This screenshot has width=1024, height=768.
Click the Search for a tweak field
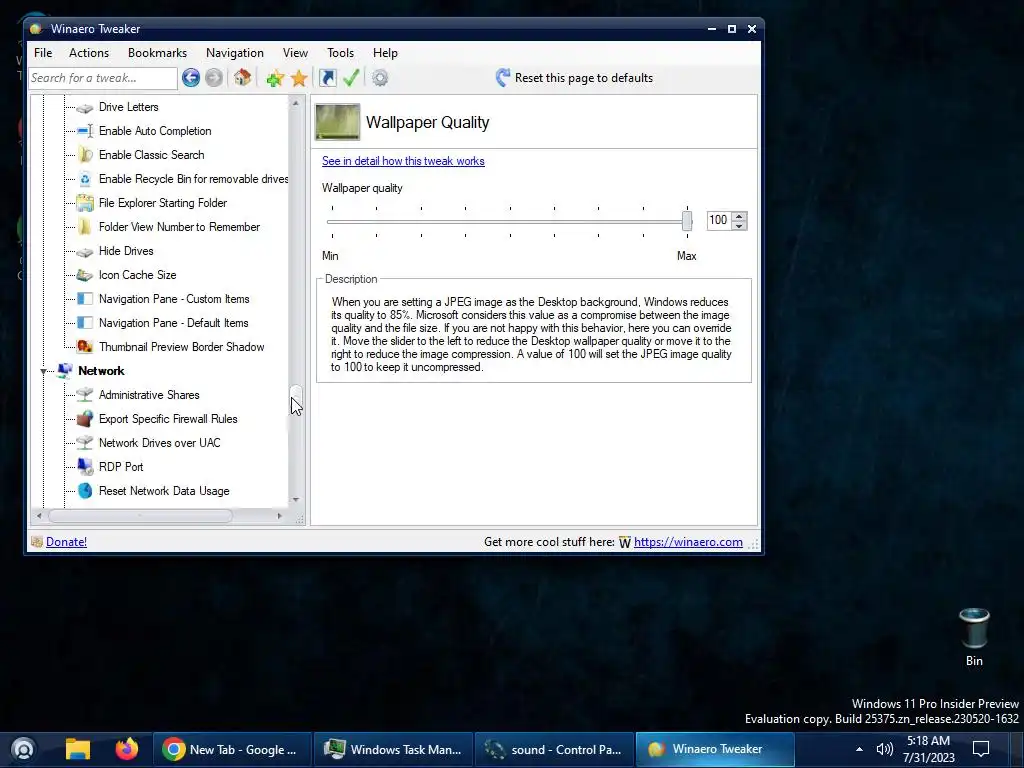coord(103,78)
